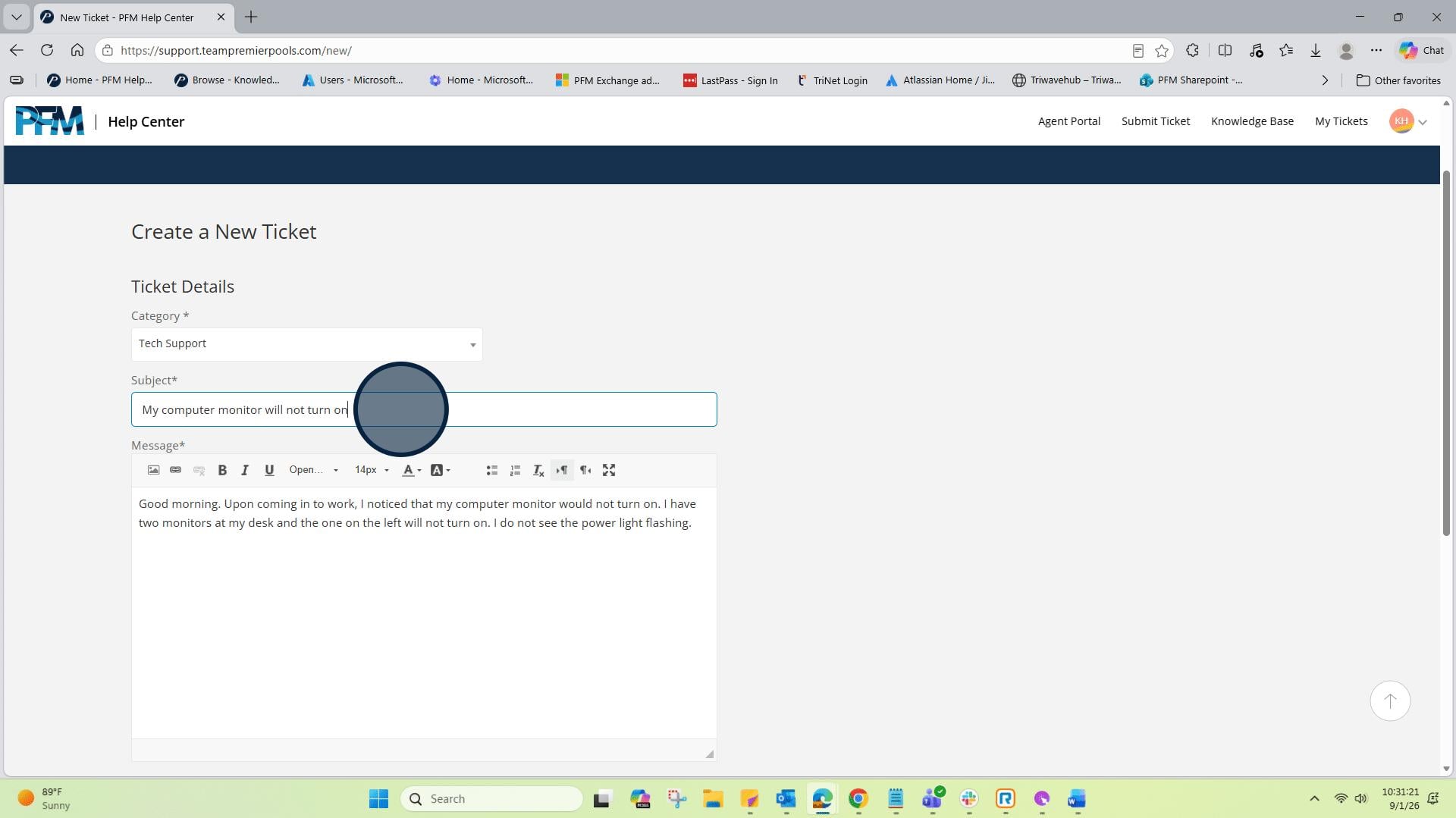Click the Submit Ticket link
The image size is (1456, 818).
(x=1155, y=121)
